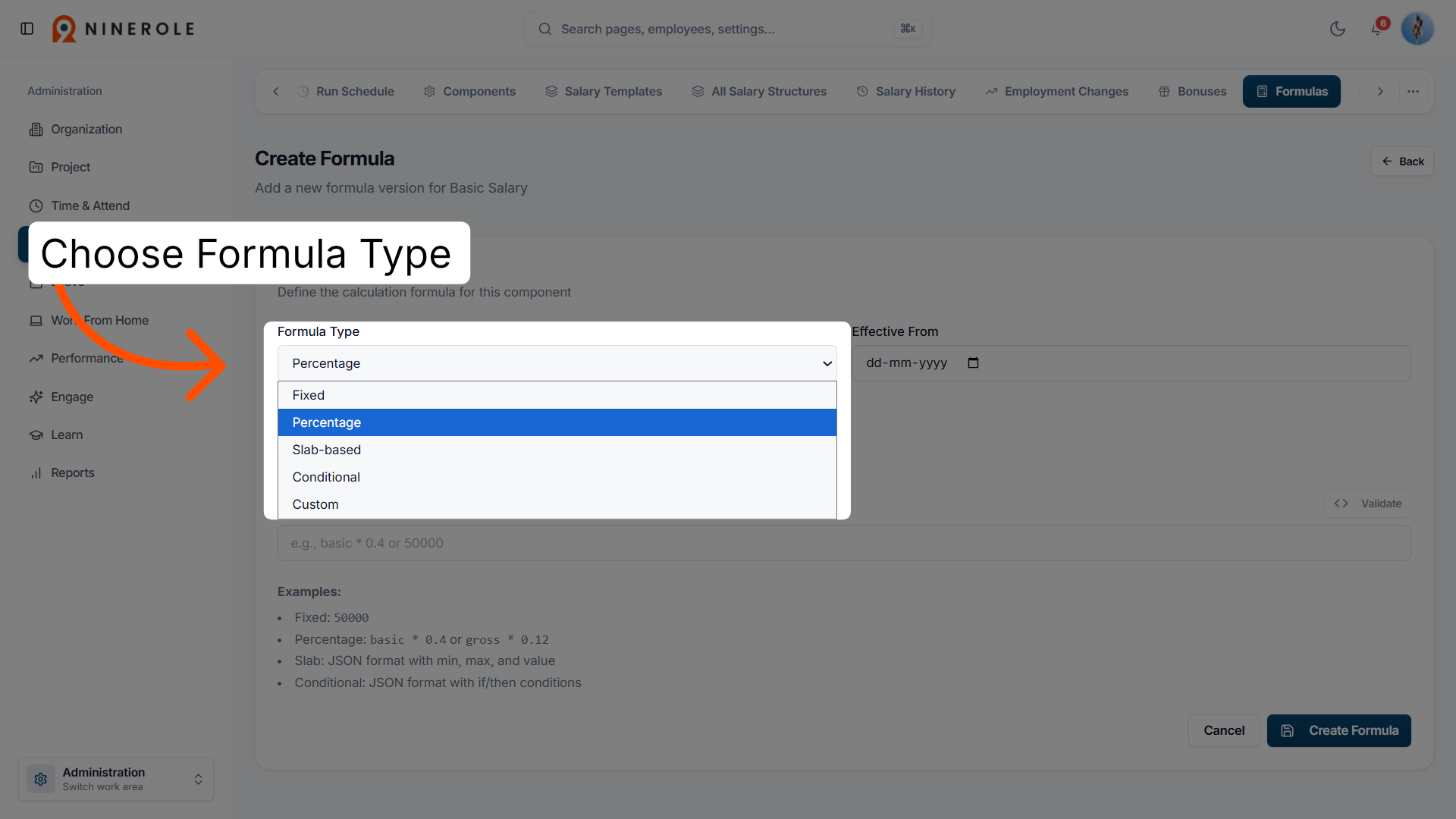
Task: Click the more options ellipsis button
Action: pyautogui.click(x=1414, y=91)
